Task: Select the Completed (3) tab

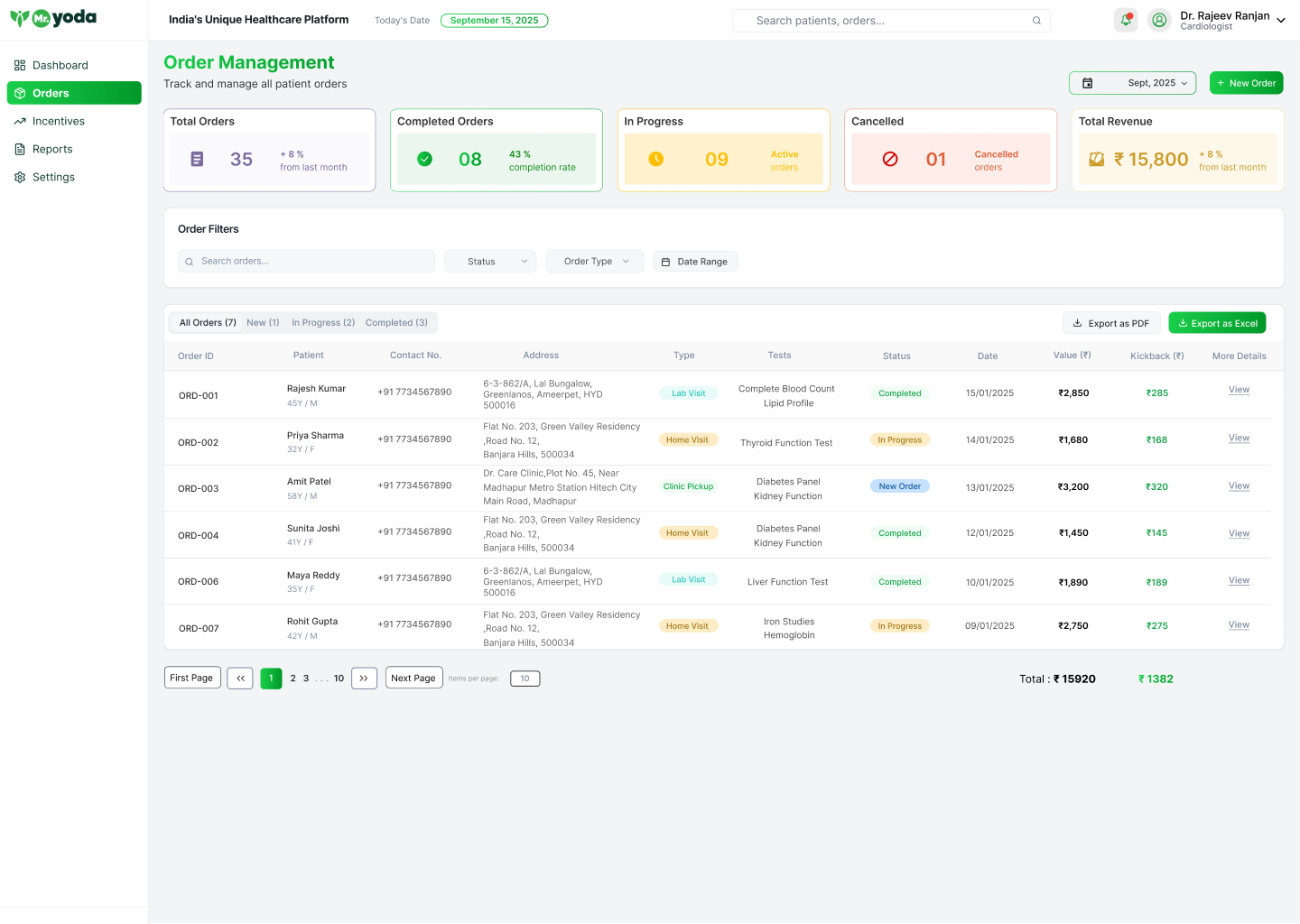Action: pos(396,323)
